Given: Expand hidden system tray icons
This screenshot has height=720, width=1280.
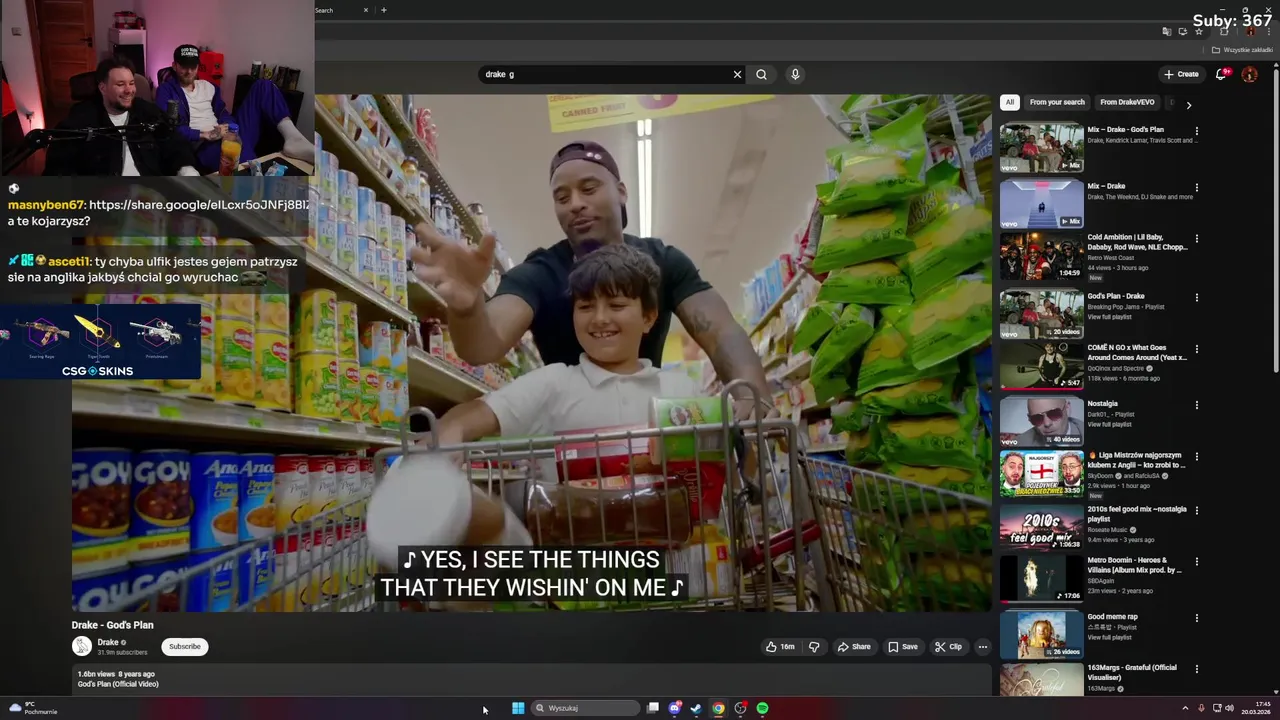Looking at the screenshot, I should (x=1185, y=708).
